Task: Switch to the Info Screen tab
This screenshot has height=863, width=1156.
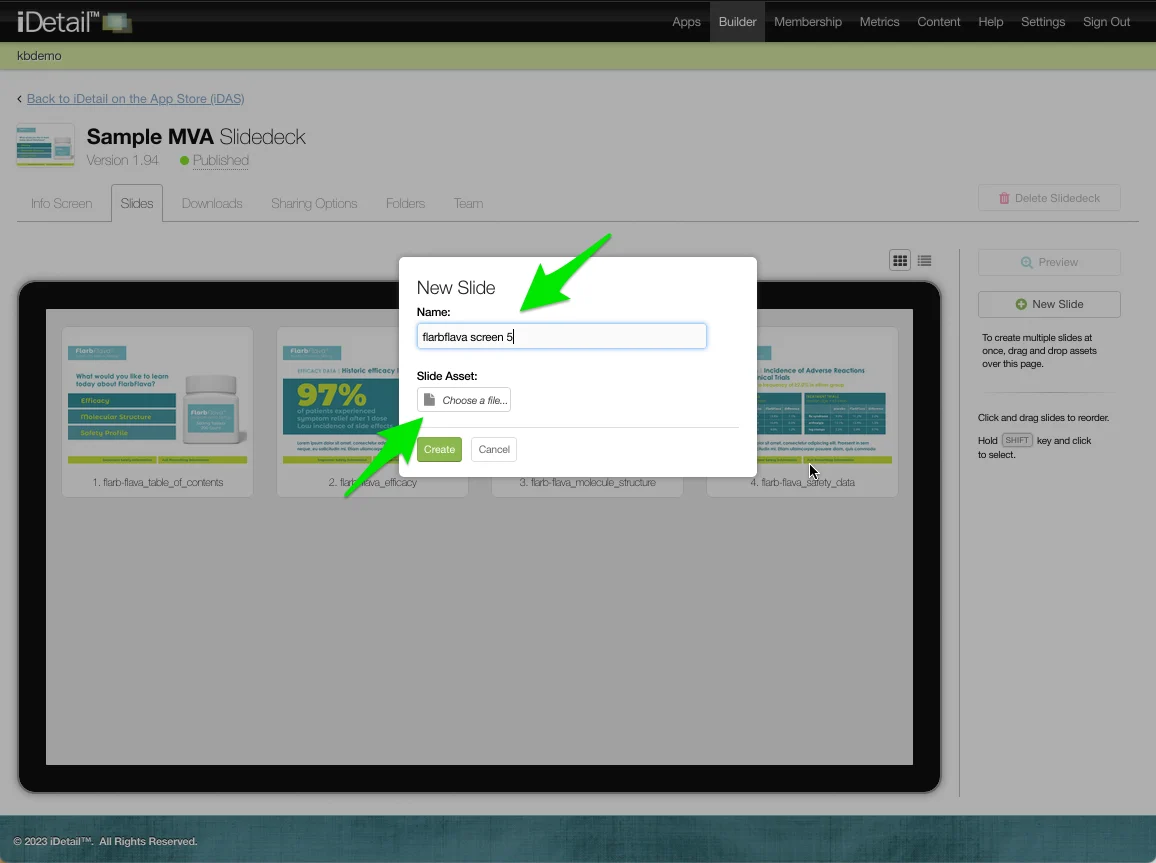Action: tap(61, 203)
